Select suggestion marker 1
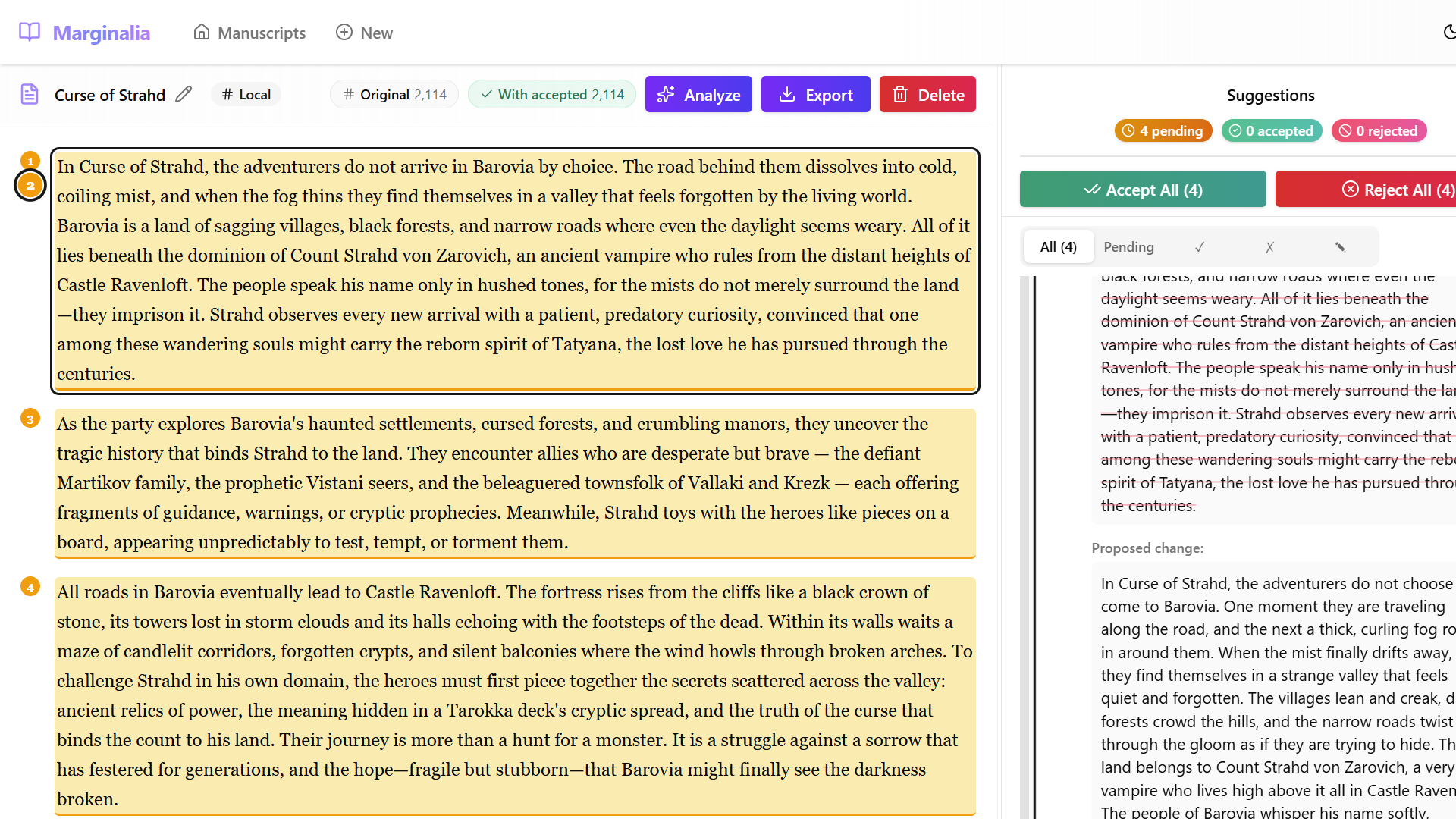This screenshot has width=1456, height=819. (30, 160)
